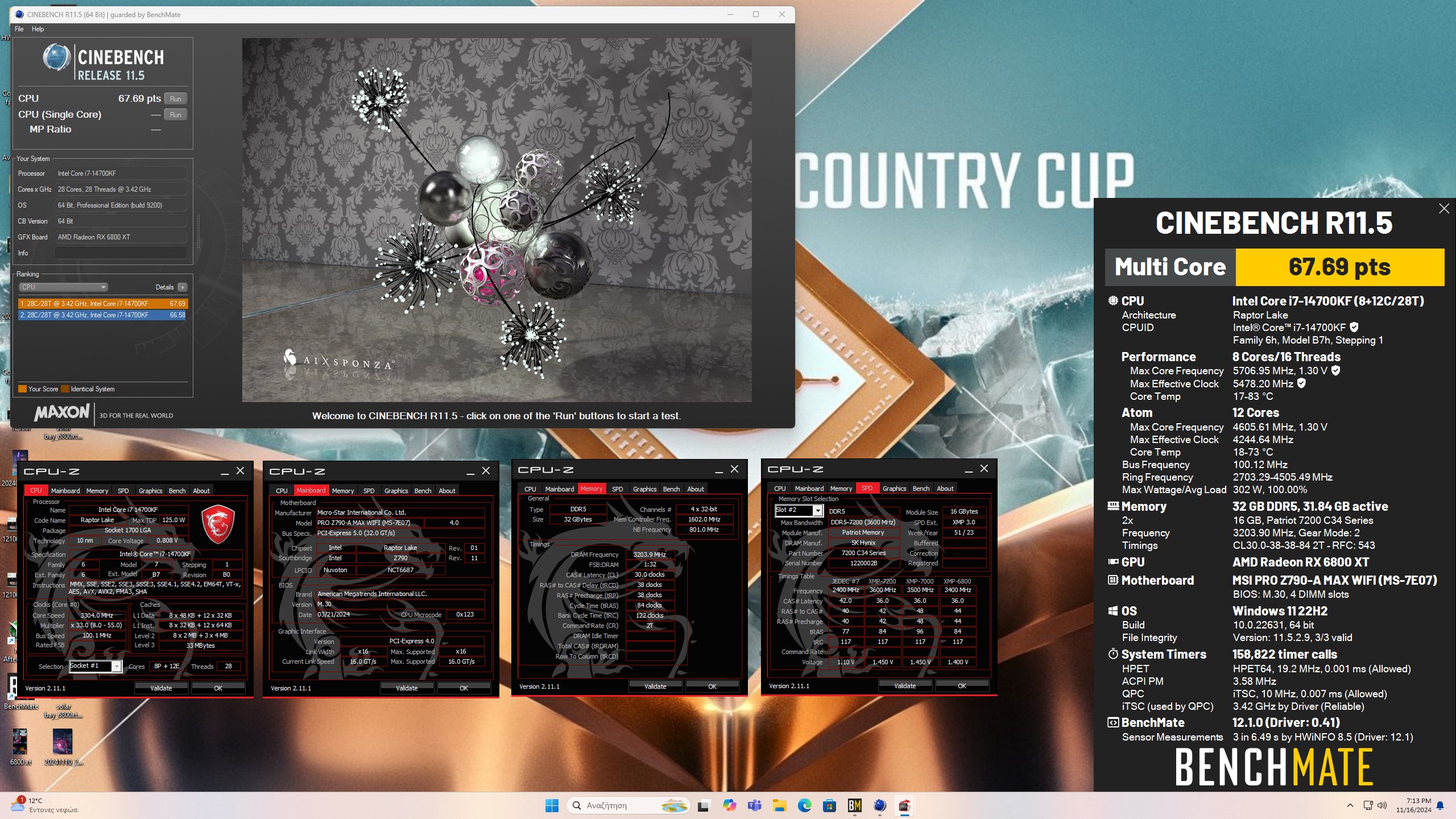Click the Motherboard icon in BenchMate panel

point(1113,580)
